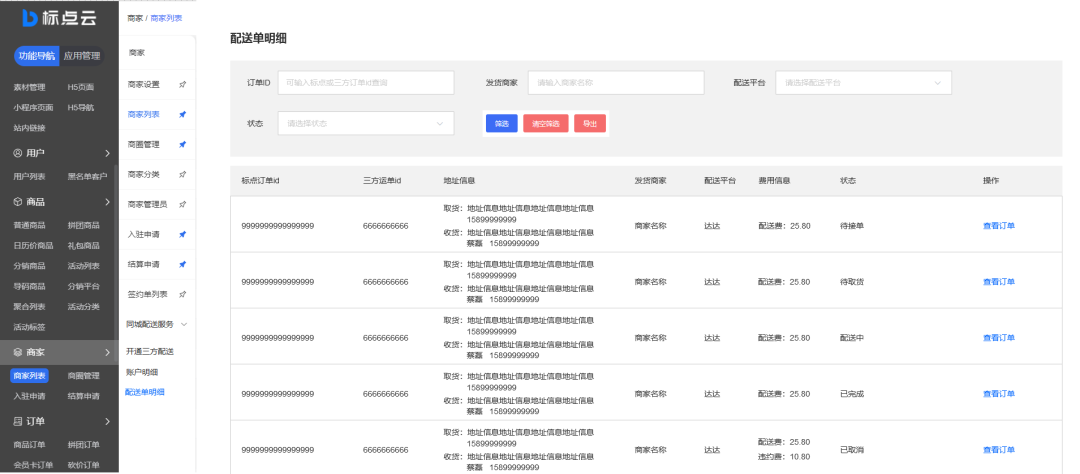
Task: Pin 签约单列表 item
Action: tap(183, 294)
